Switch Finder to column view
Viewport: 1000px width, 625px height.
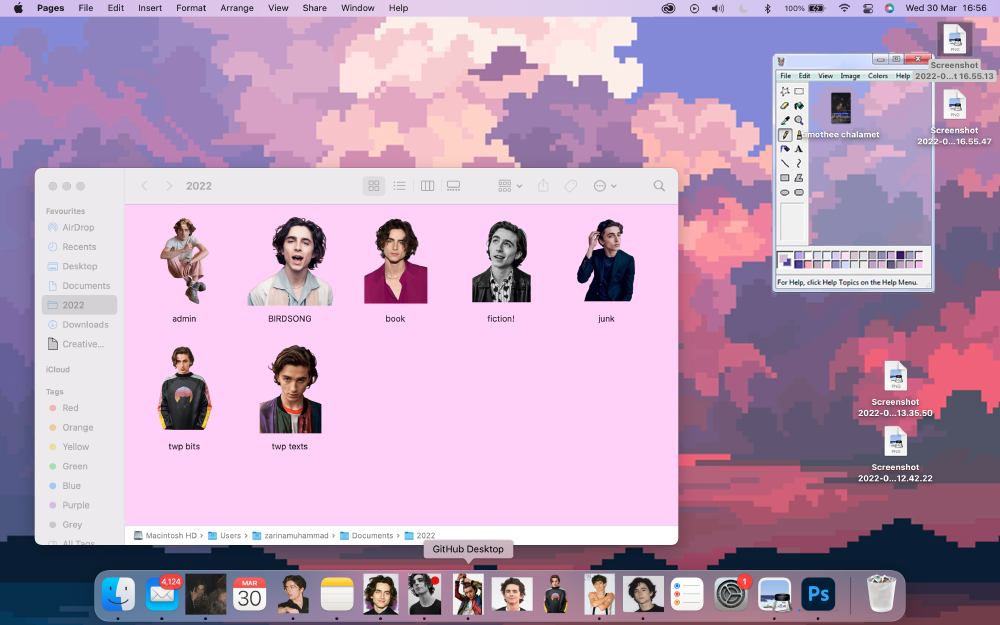427,186
